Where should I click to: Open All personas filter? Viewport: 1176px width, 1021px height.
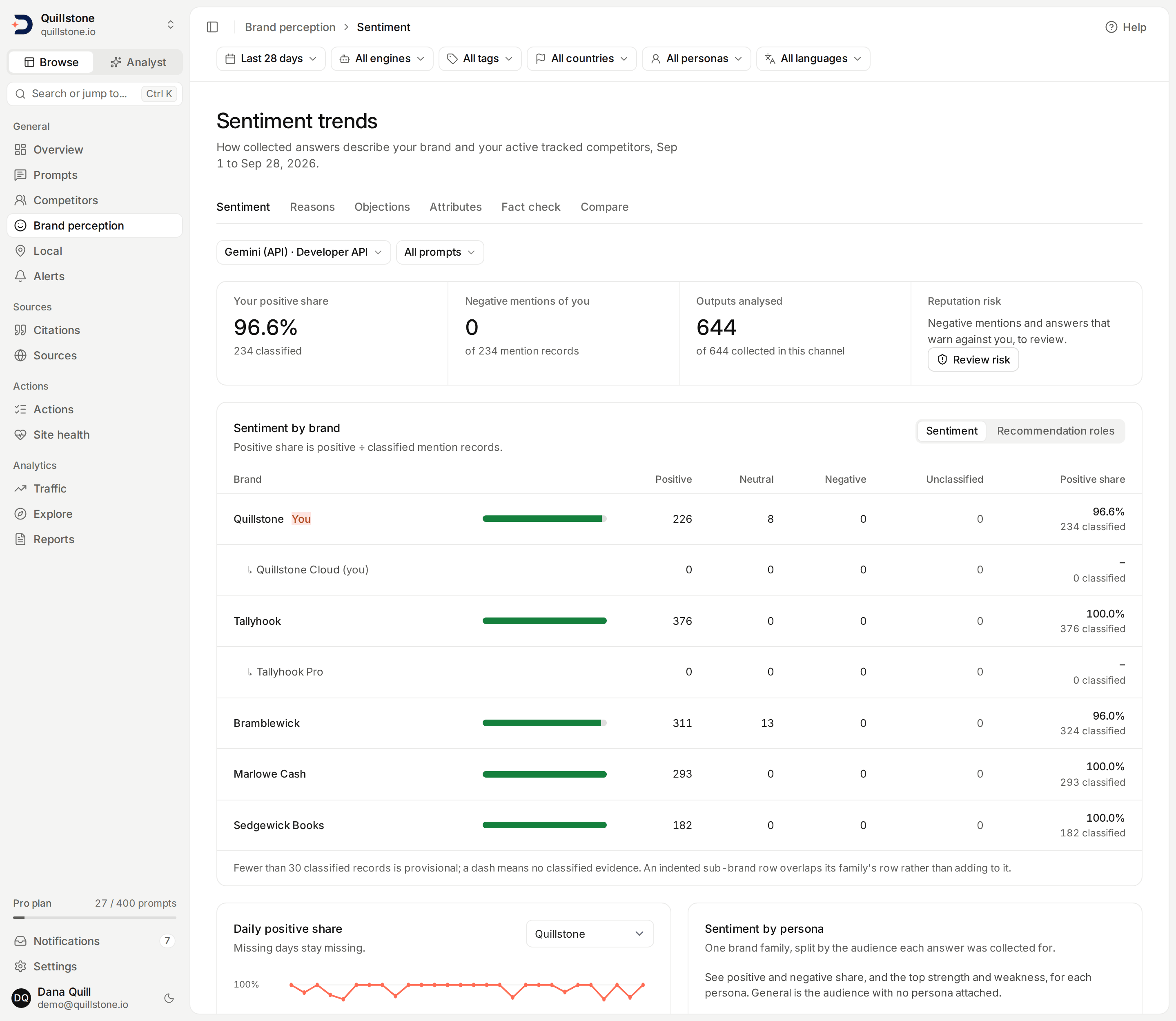696,59
